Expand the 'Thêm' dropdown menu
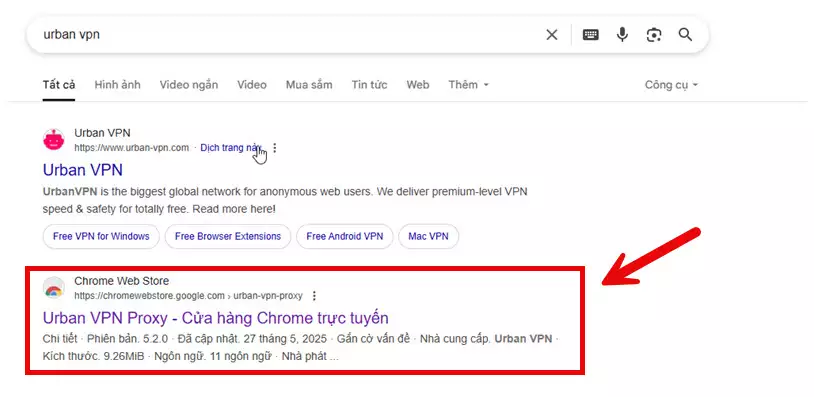814x397 pixels. pos(468,85)
